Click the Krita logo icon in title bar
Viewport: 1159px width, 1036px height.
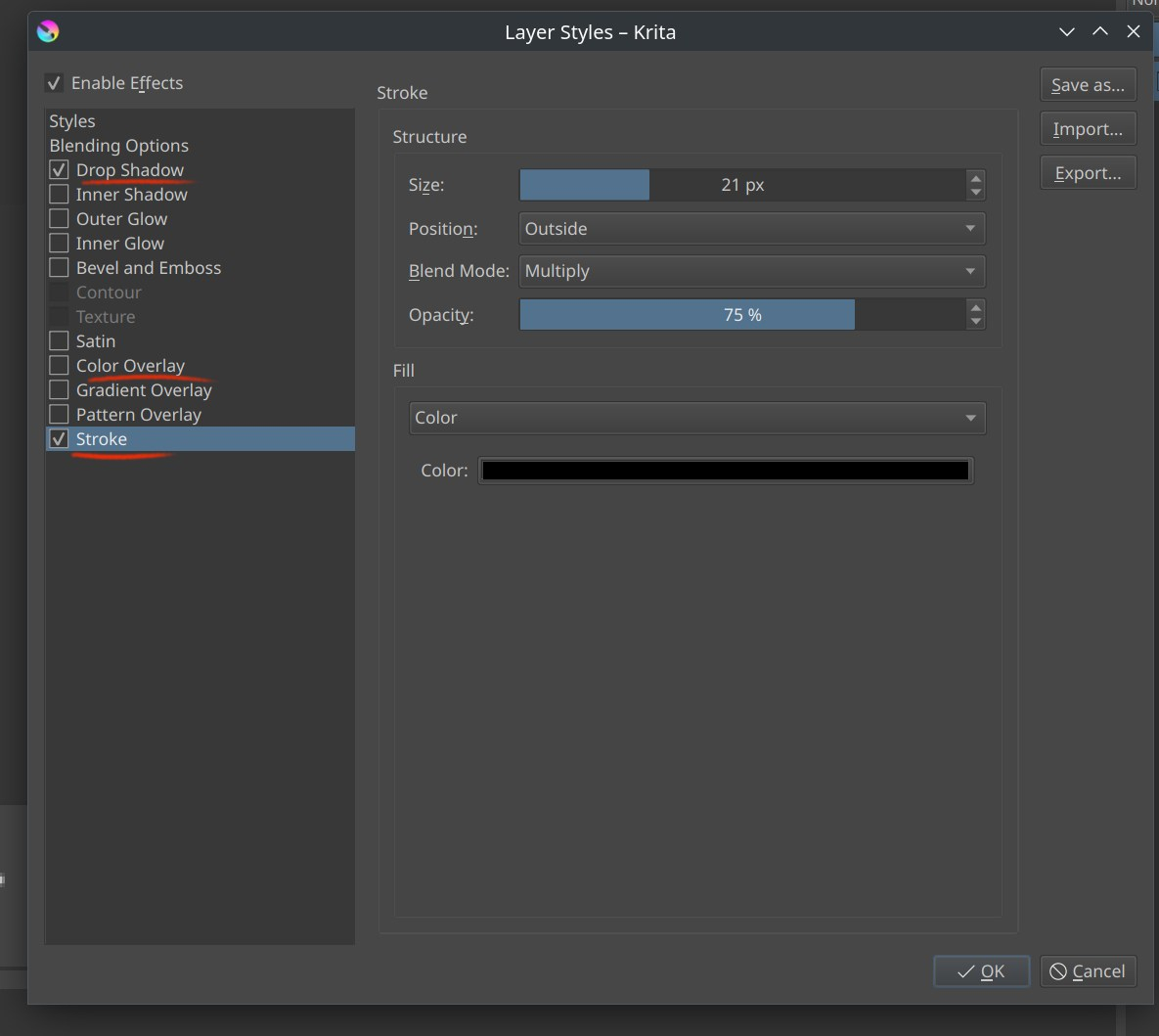(x=47, y=32)
